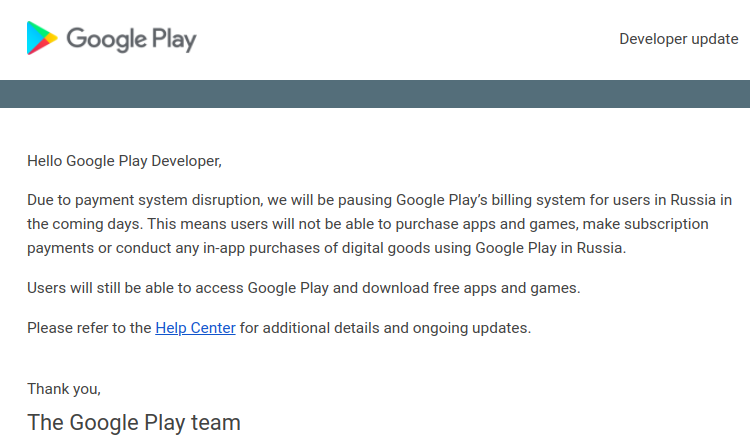
Task: Click the sentence 'Users will still be able to access'
Action: pyautogui.click(x=304, y=288)
